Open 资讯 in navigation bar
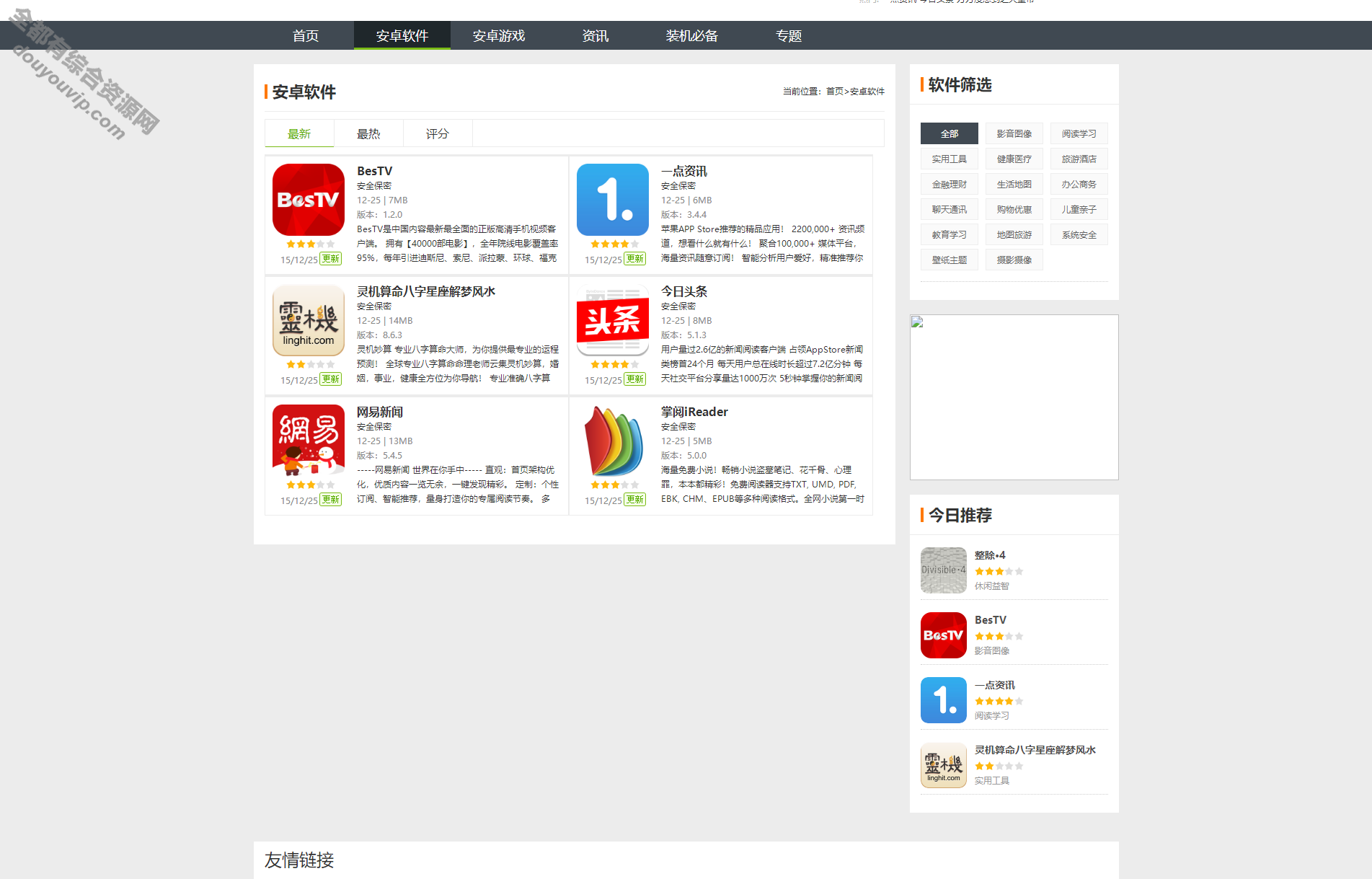Screen dimensions: 1372x879 [x=596, y=35]
